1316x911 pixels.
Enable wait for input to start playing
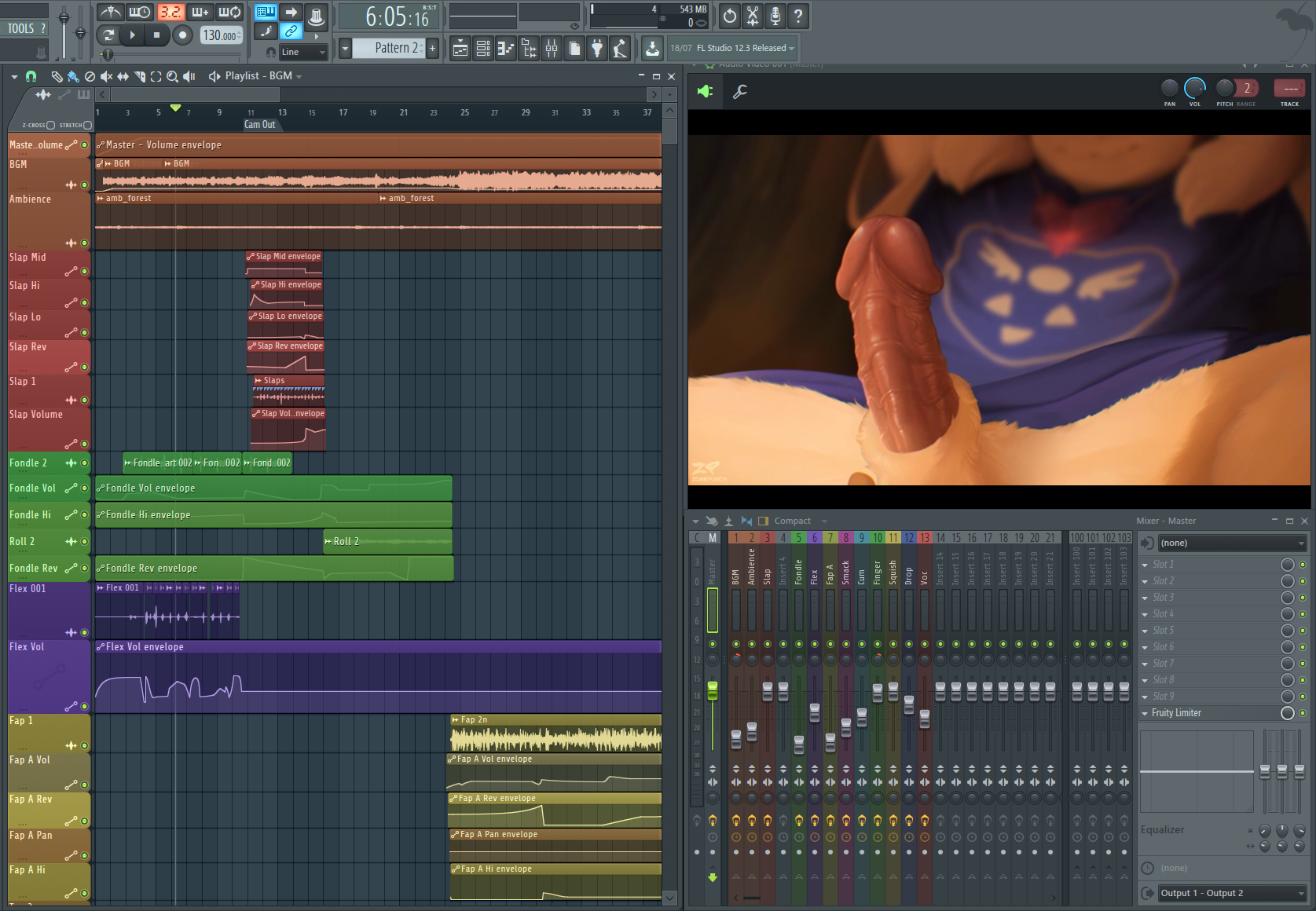point(139,13)
